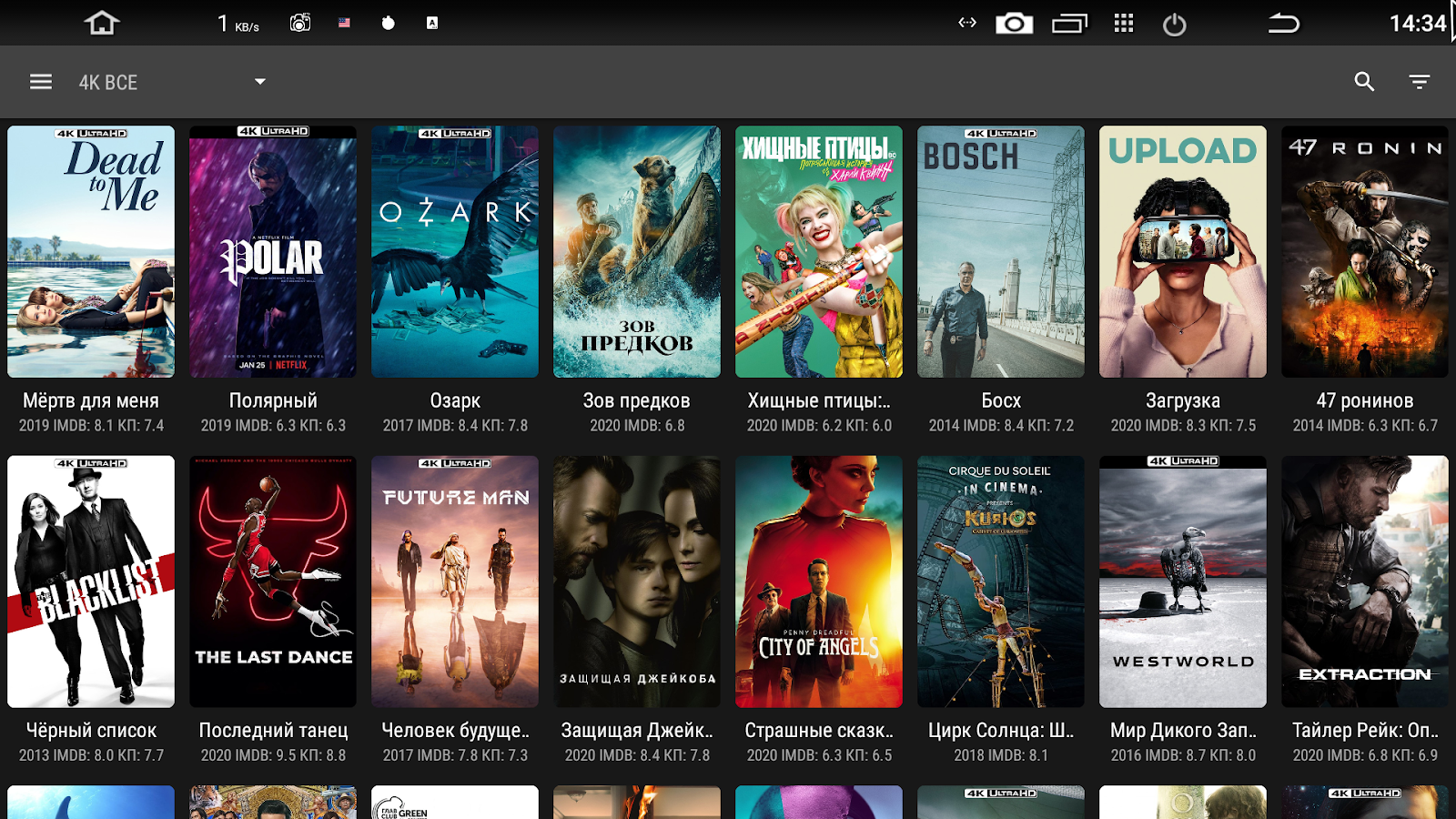Open the hamburger navigation menu
Viewport: 1456px width, 819px height.
coord(41,82)
